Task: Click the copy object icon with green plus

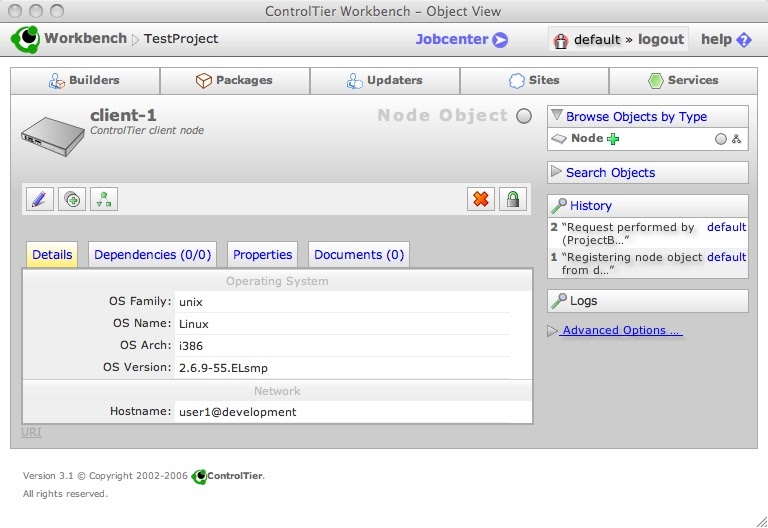Action: [x=72, y=199]
